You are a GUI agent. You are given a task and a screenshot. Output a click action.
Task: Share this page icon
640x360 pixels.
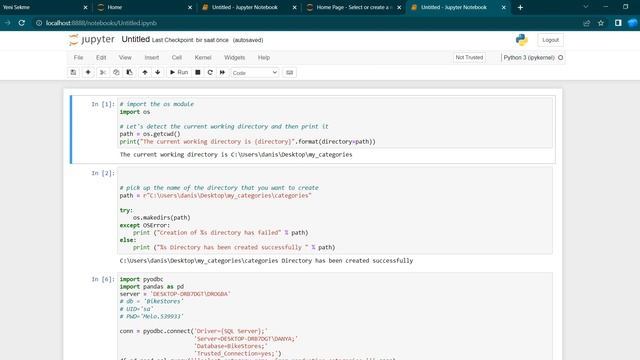pyautogui.click(x=587, y=23)
